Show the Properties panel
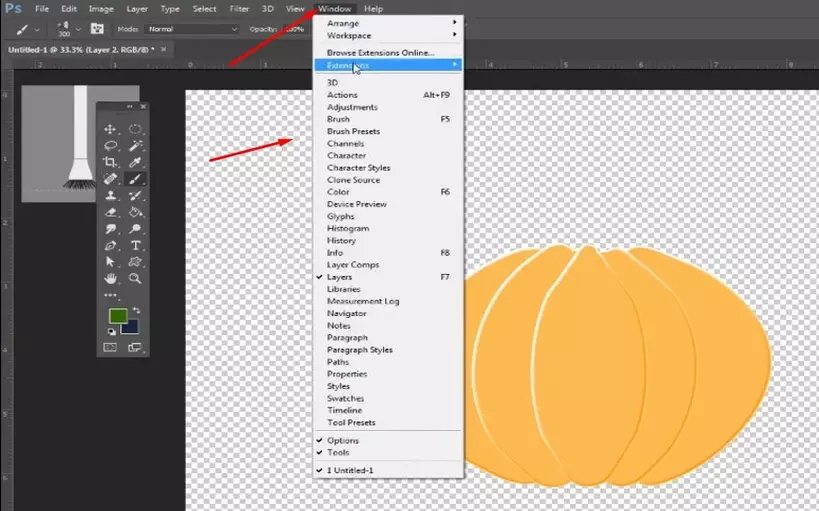 pos(388,374)
